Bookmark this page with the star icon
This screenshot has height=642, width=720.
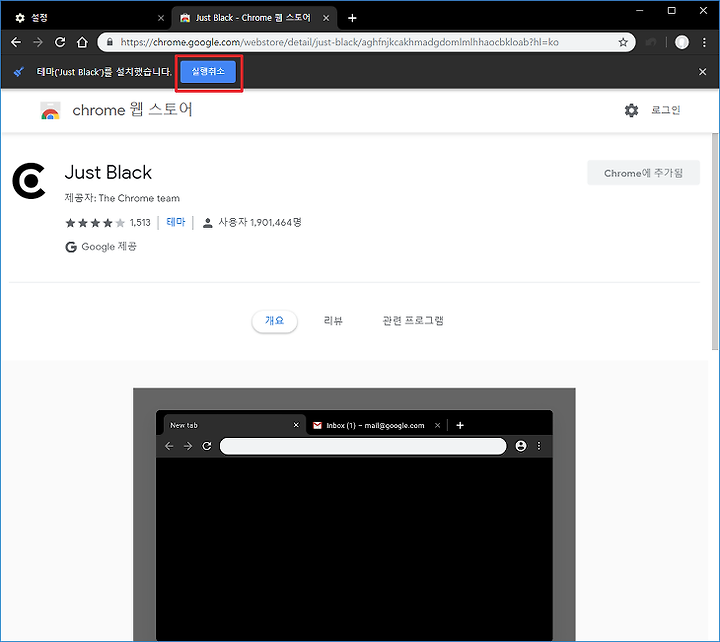pos(623,42)
